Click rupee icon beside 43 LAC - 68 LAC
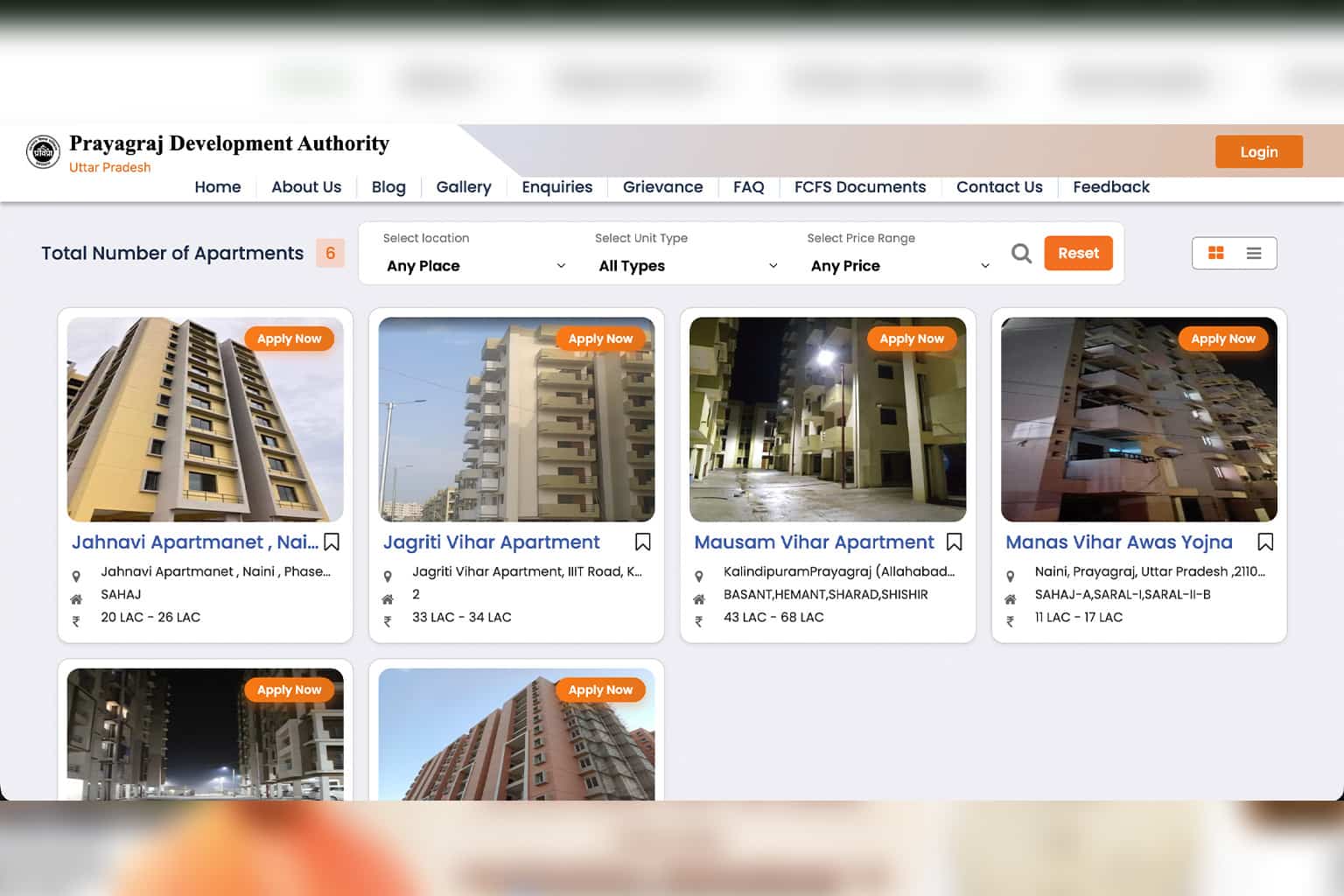Viewport: 1344px width, 896px height. point(699,622)
